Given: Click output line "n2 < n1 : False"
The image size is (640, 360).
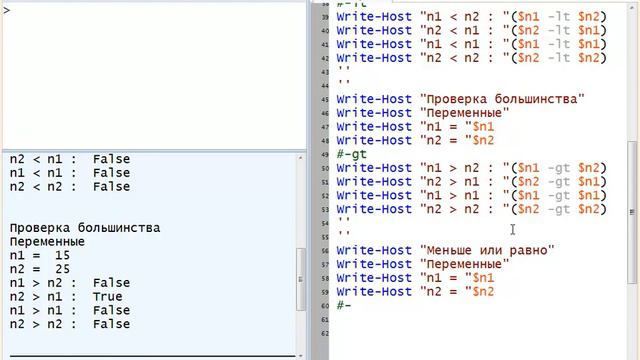Looking at the screenshot, I should point(70,159).
